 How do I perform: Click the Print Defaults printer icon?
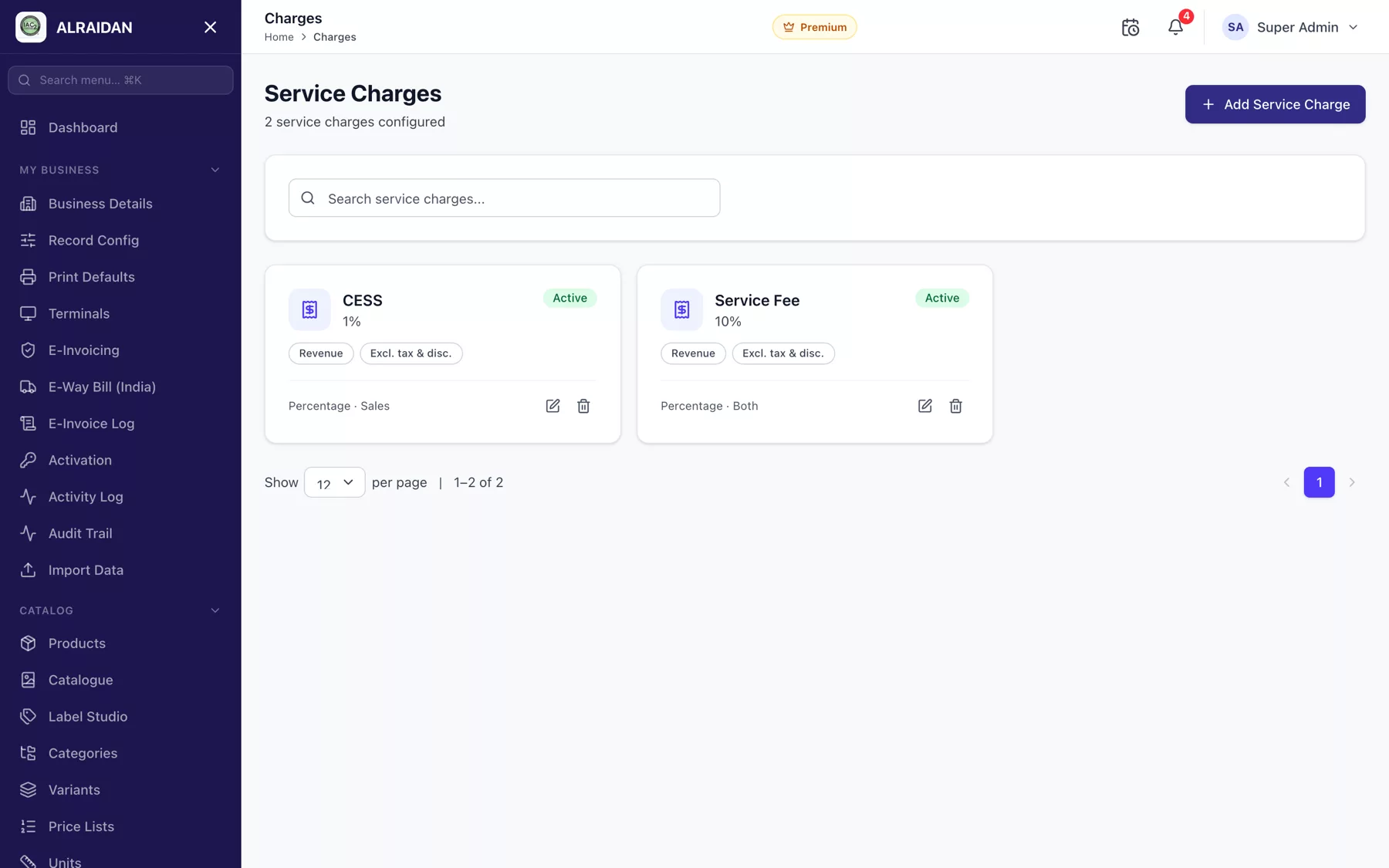click(29, 277)
